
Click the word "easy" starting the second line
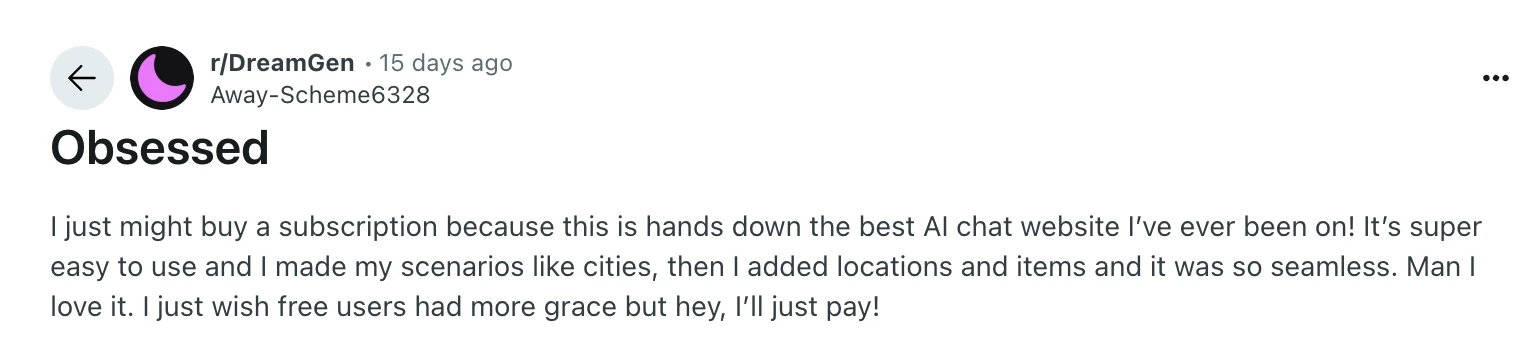point(76,268)
